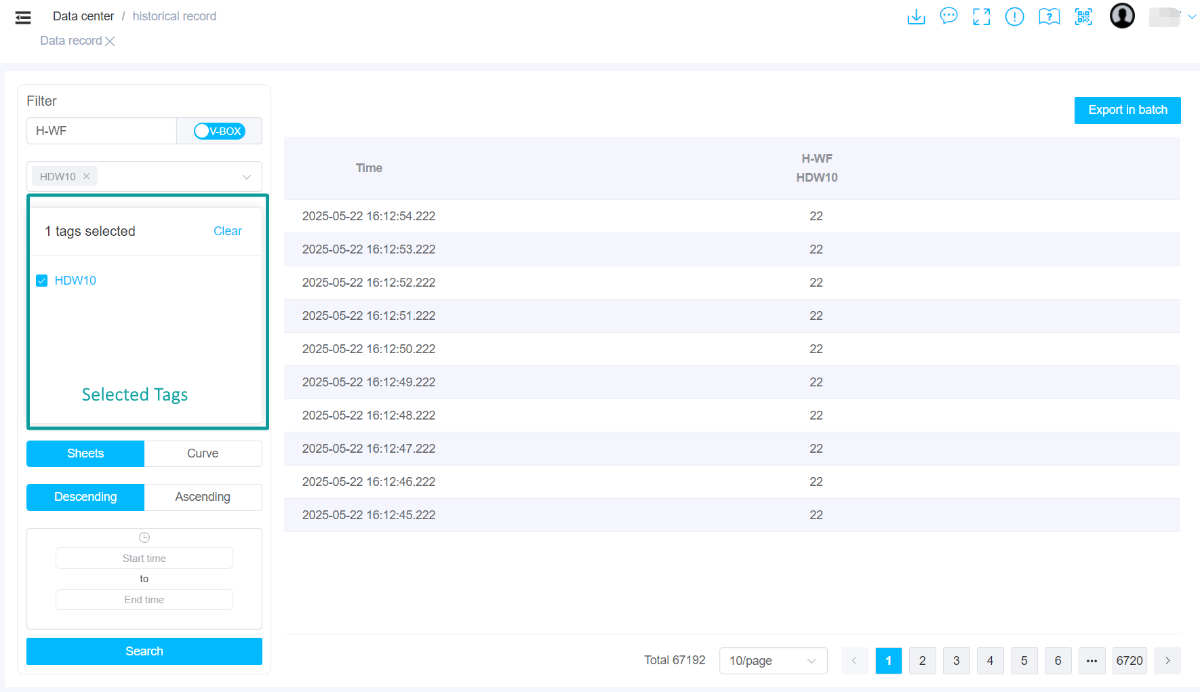The image size is (1200, 692).
Task: Open the help manual book icon
Action: [1048, 17]
